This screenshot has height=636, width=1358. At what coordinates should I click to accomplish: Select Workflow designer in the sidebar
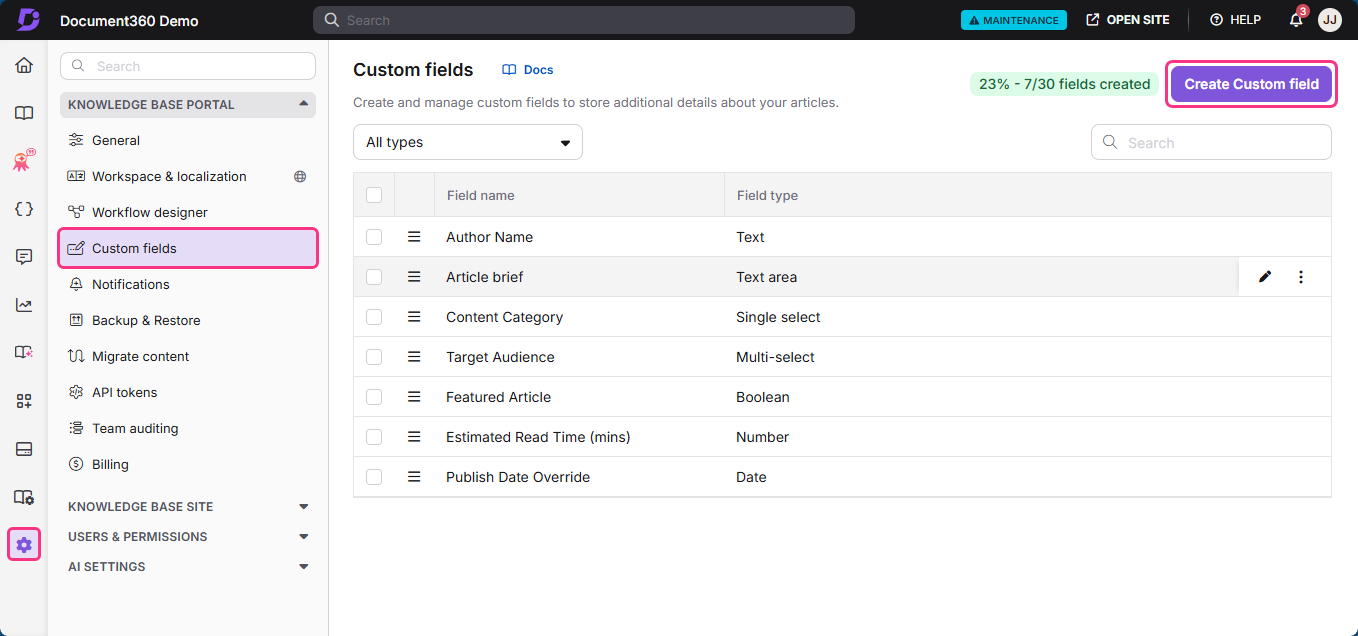click(150, 212)
